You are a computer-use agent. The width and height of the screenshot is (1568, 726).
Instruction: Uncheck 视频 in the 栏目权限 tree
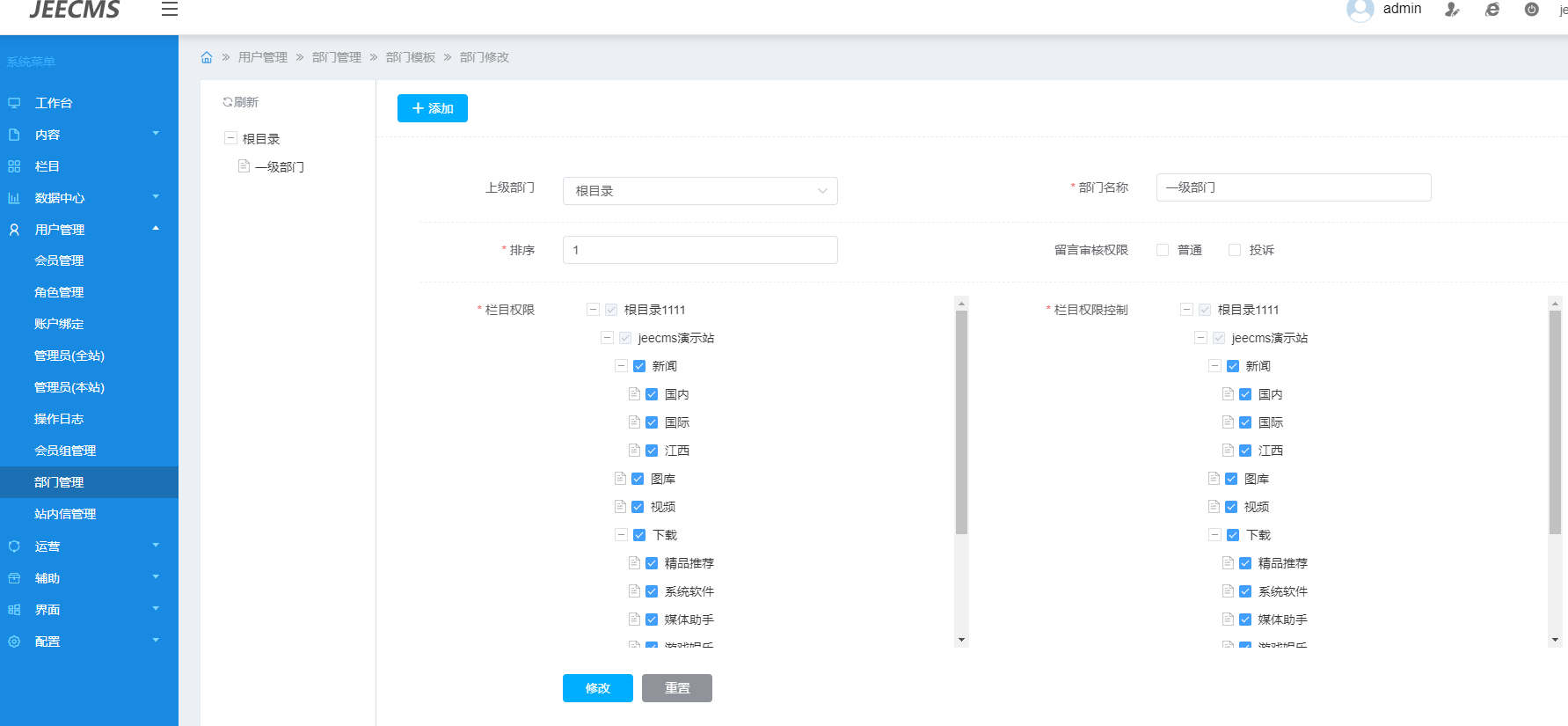[638, 507]
